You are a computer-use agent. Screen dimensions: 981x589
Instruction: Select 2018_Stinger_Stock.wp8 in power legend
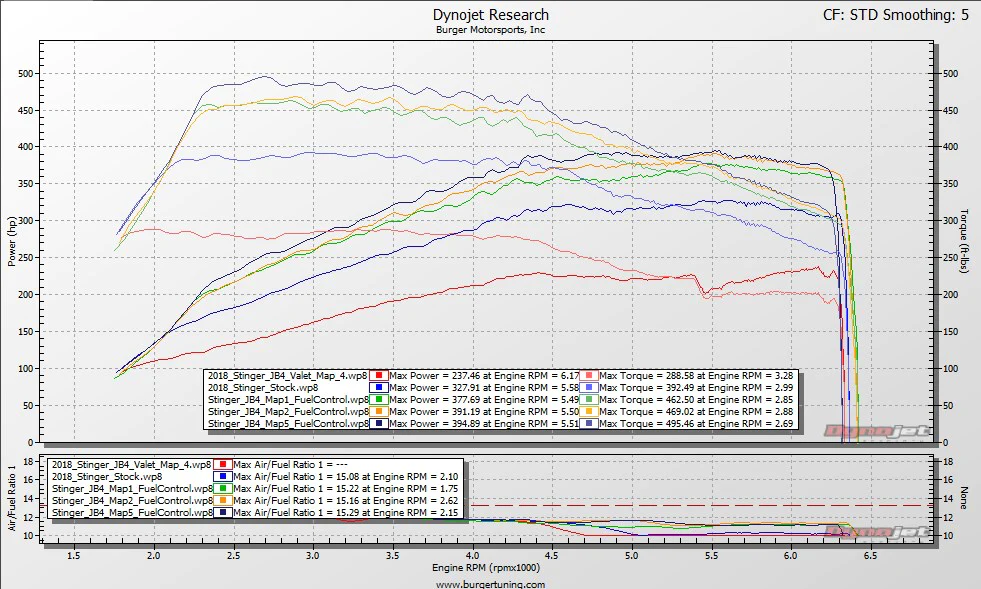(x=263, y=387)
